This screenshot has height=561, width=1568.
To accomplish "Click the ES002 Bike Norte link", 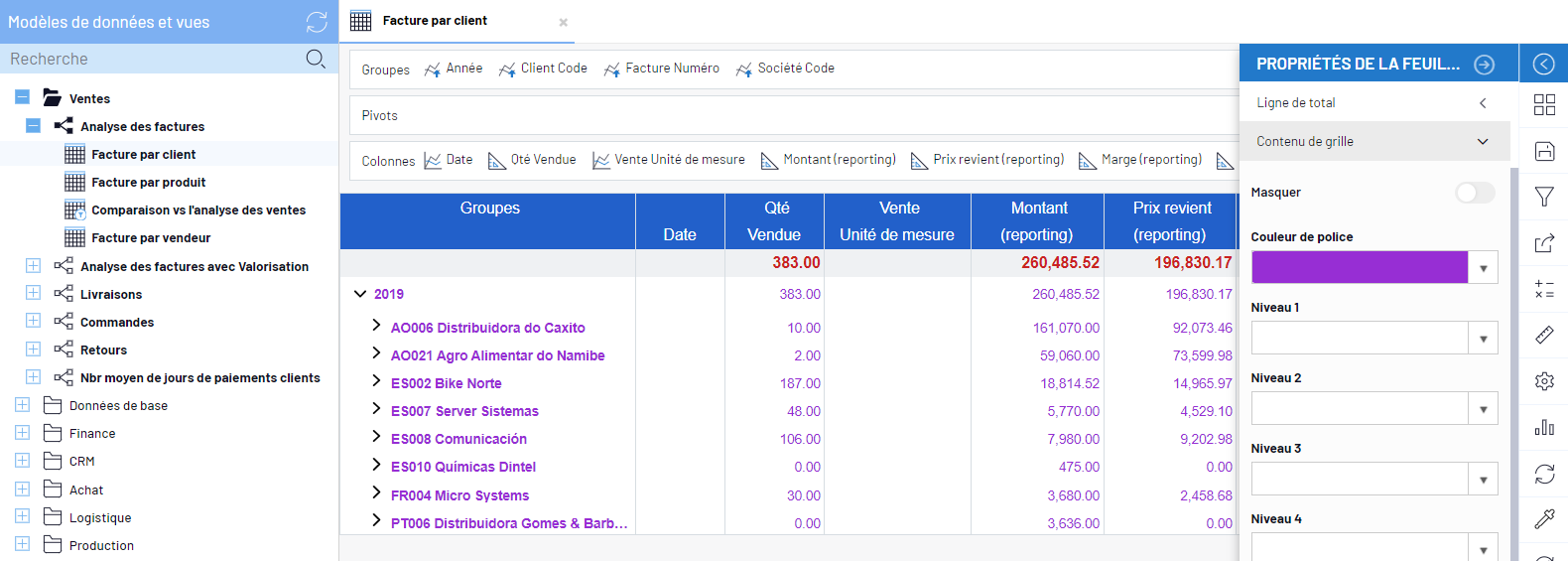I will point(446,383).
